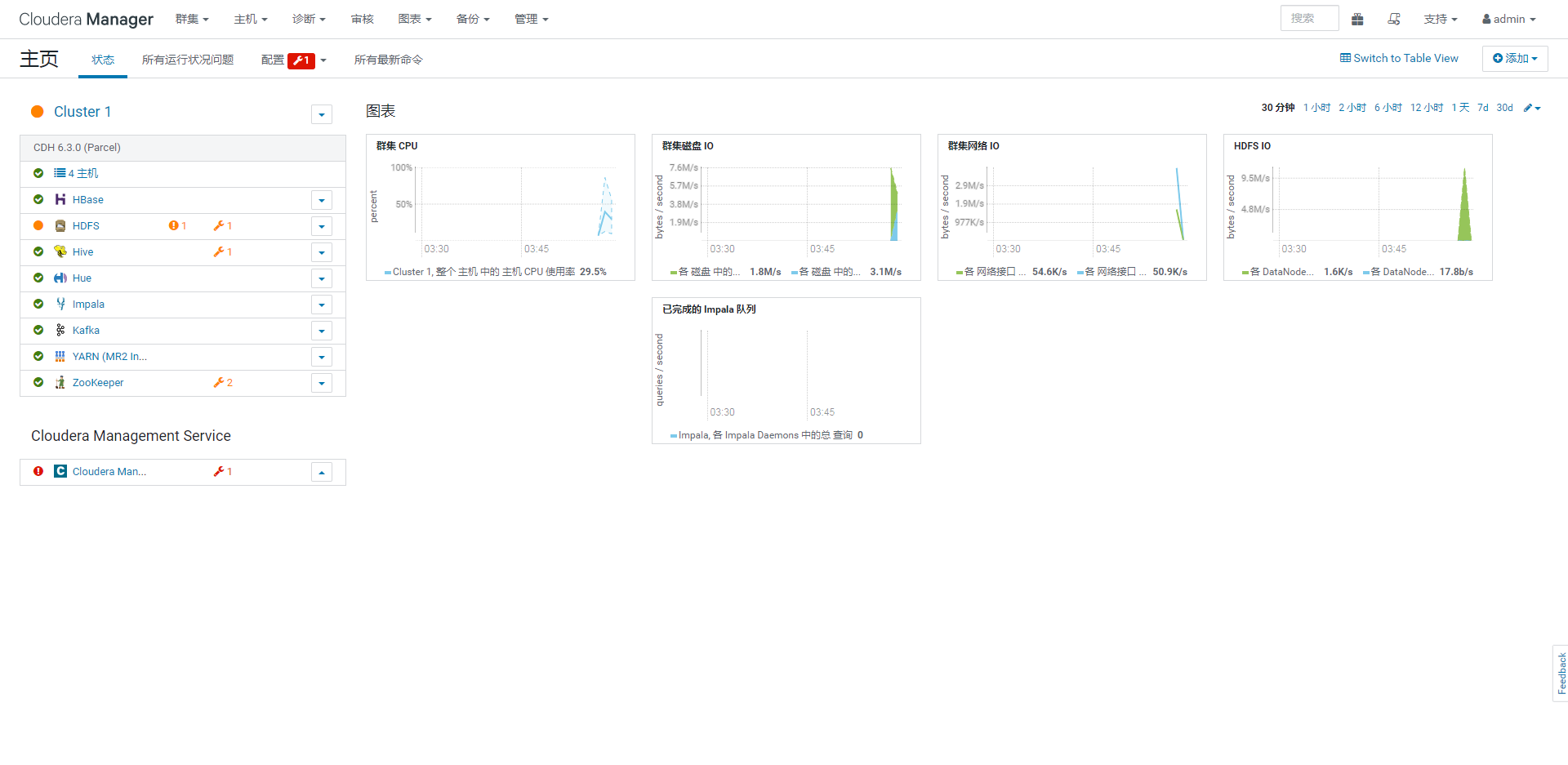Viewport: 1568px width, 765px height.
Task: Click the Hive bee icon
Action: coord(60,251)
